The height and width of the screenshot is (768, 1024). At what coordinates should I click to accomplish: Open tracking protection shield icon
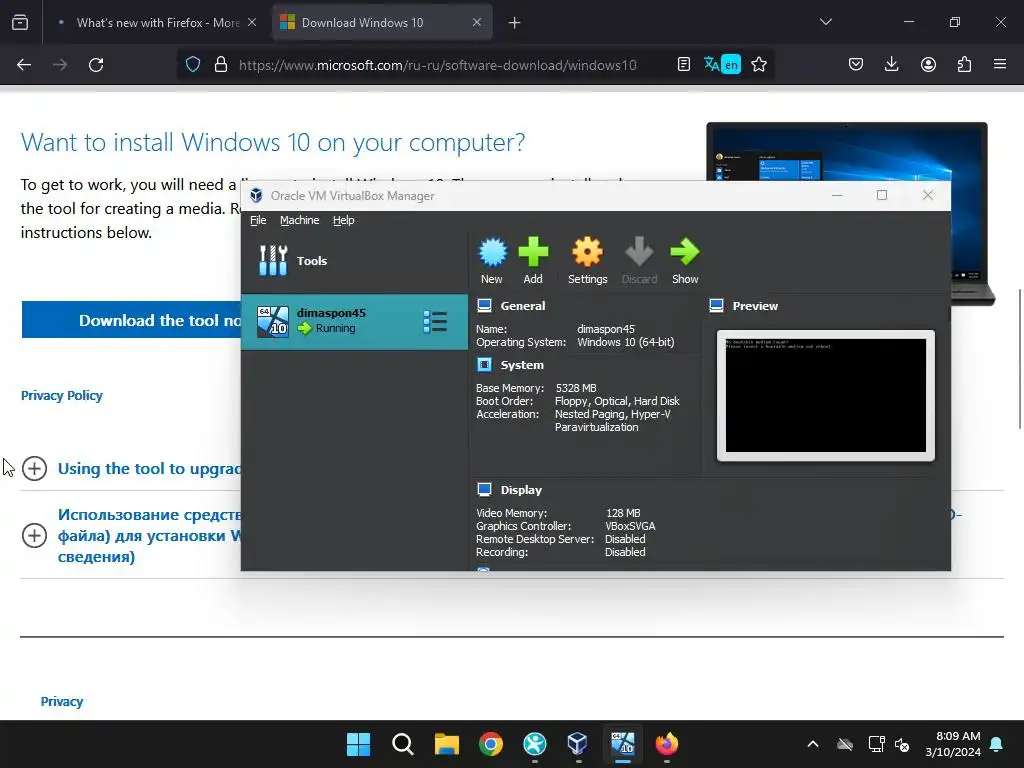(193, 65)
